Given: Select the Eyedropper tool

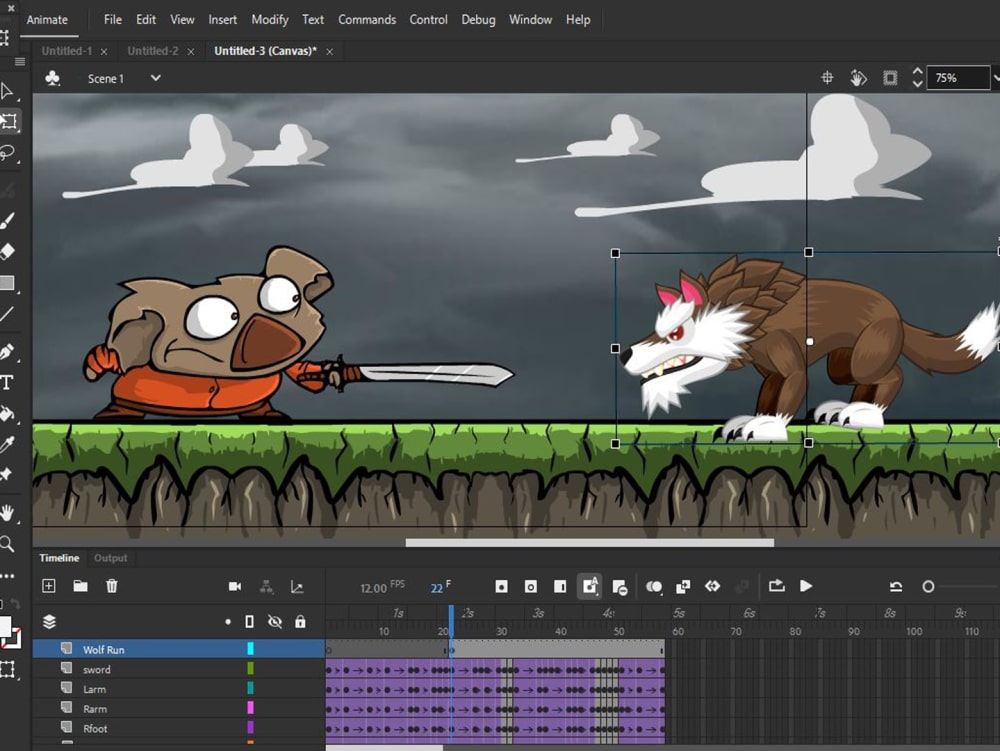Looking at the screenshot, I should pos(8,444).
